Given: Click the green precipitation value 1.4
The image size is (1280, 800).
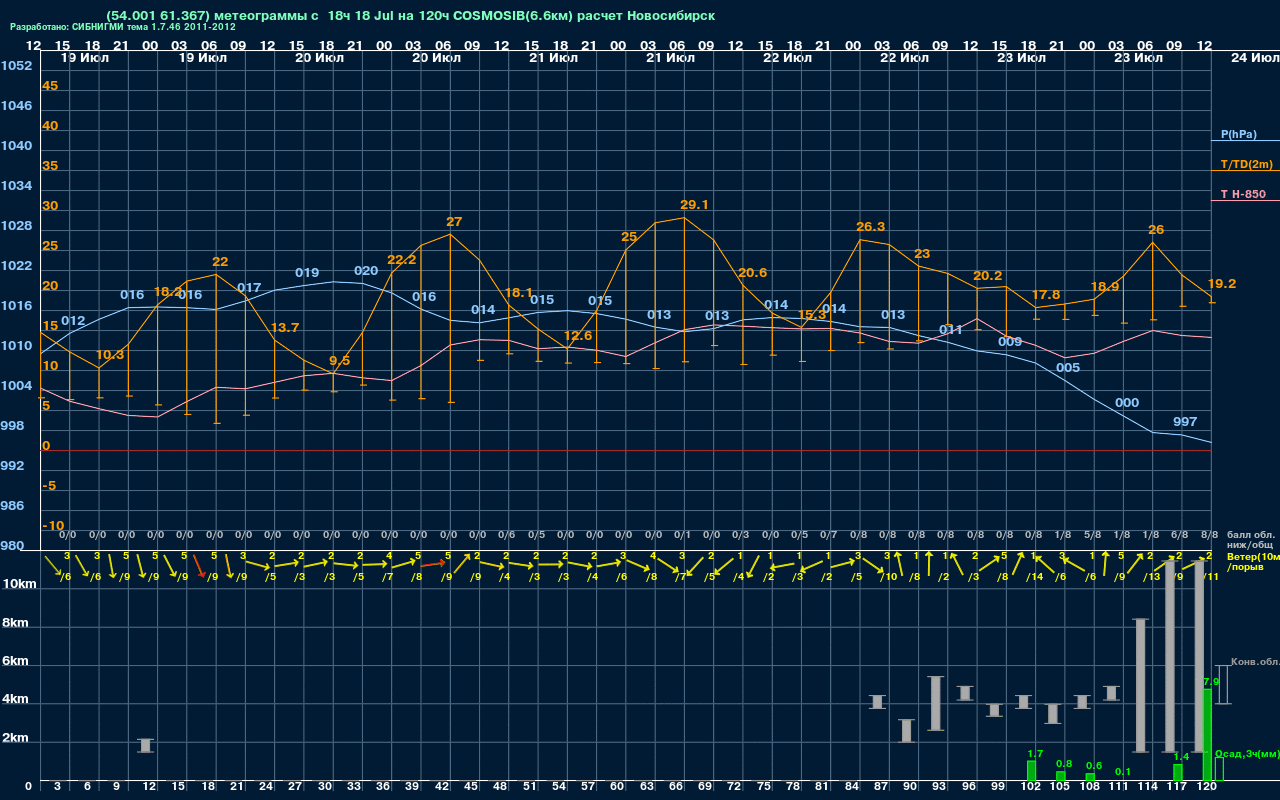Looking at the screenshot, I should pos(1181,757).
